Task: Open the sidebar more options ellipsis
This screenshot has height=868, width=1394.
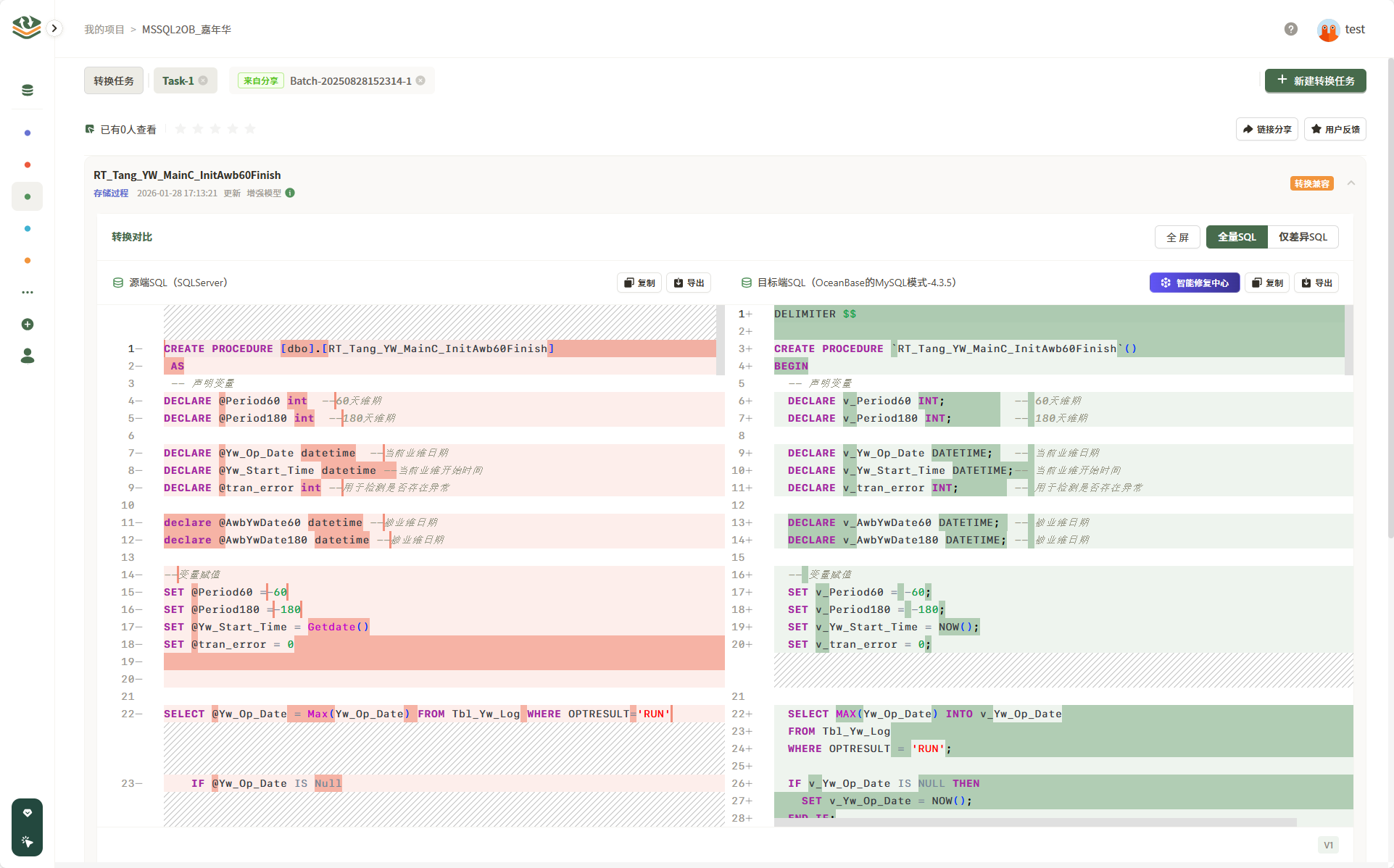Action: pos(28,292)
